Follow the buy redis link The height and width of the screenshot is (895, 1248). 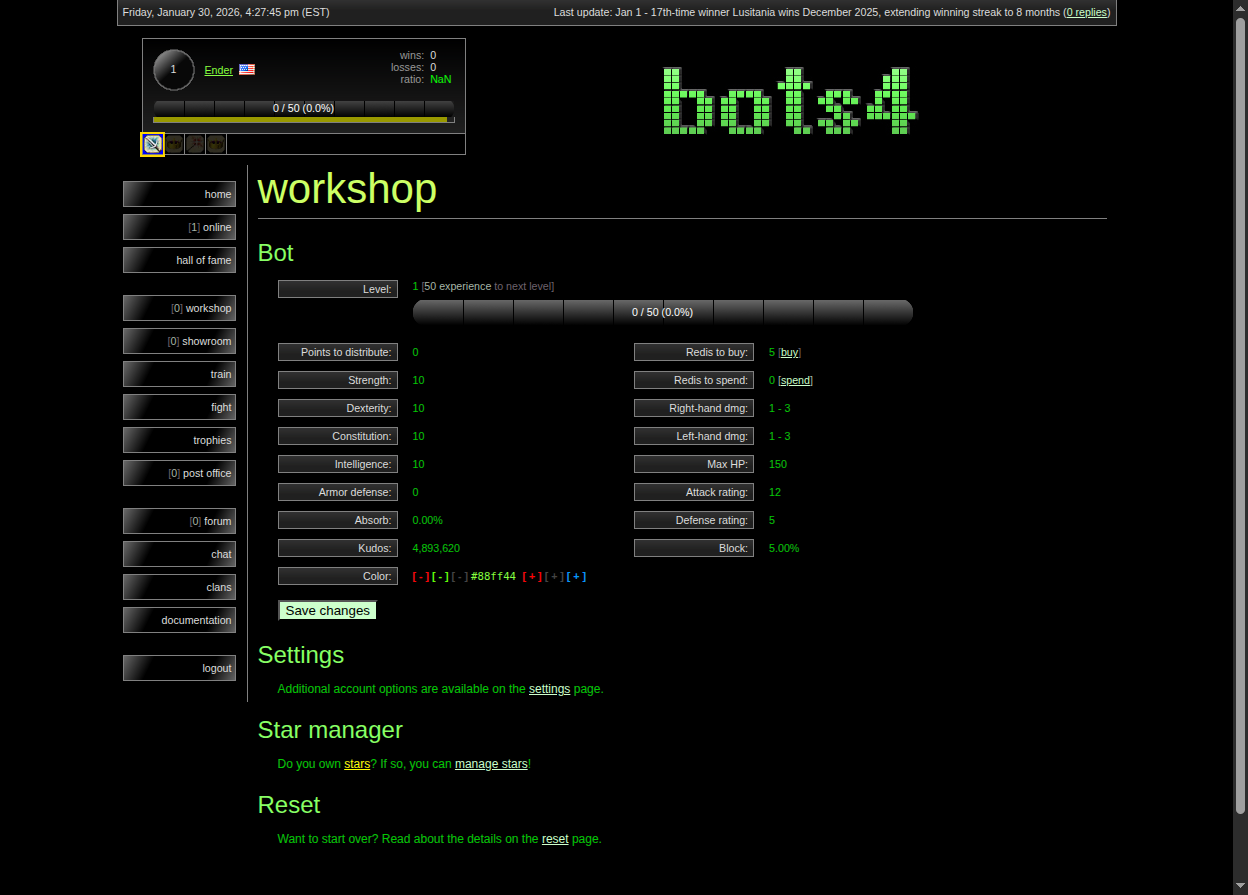pyautogui.click(x=790, y=353)
